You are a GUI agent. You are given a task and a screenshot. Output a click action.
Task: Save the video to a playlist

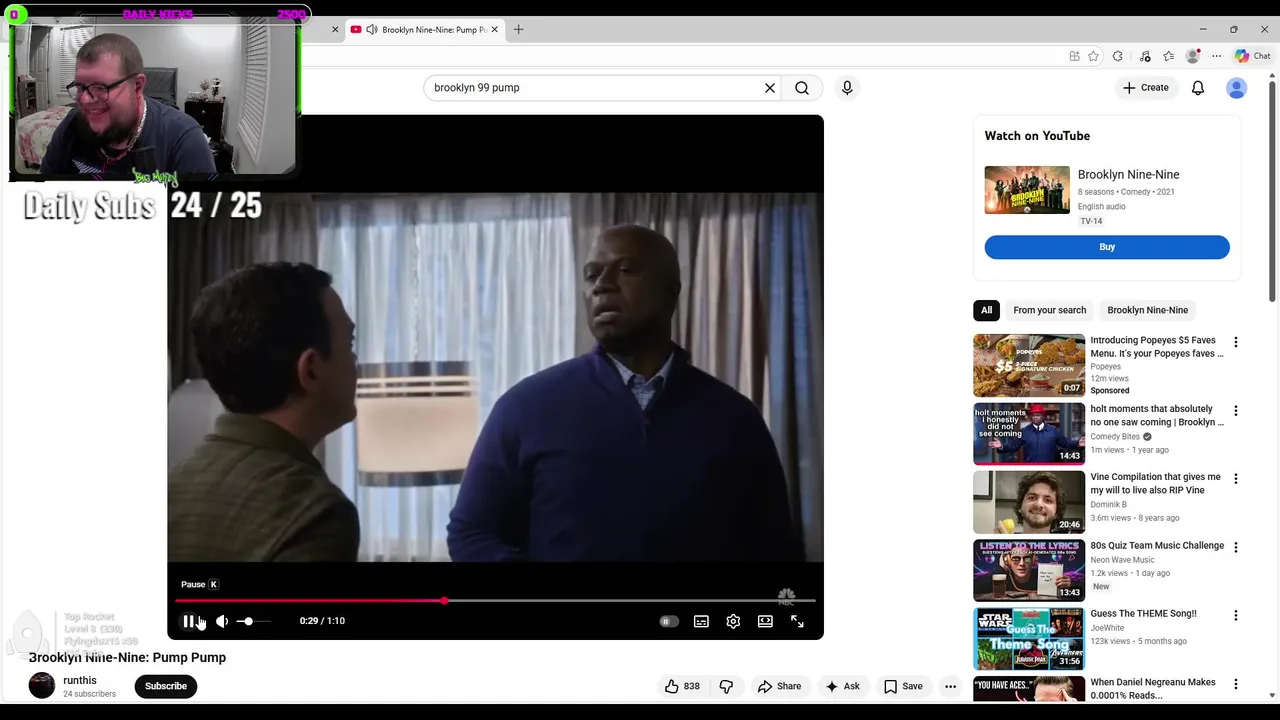(x=903, y=686)
